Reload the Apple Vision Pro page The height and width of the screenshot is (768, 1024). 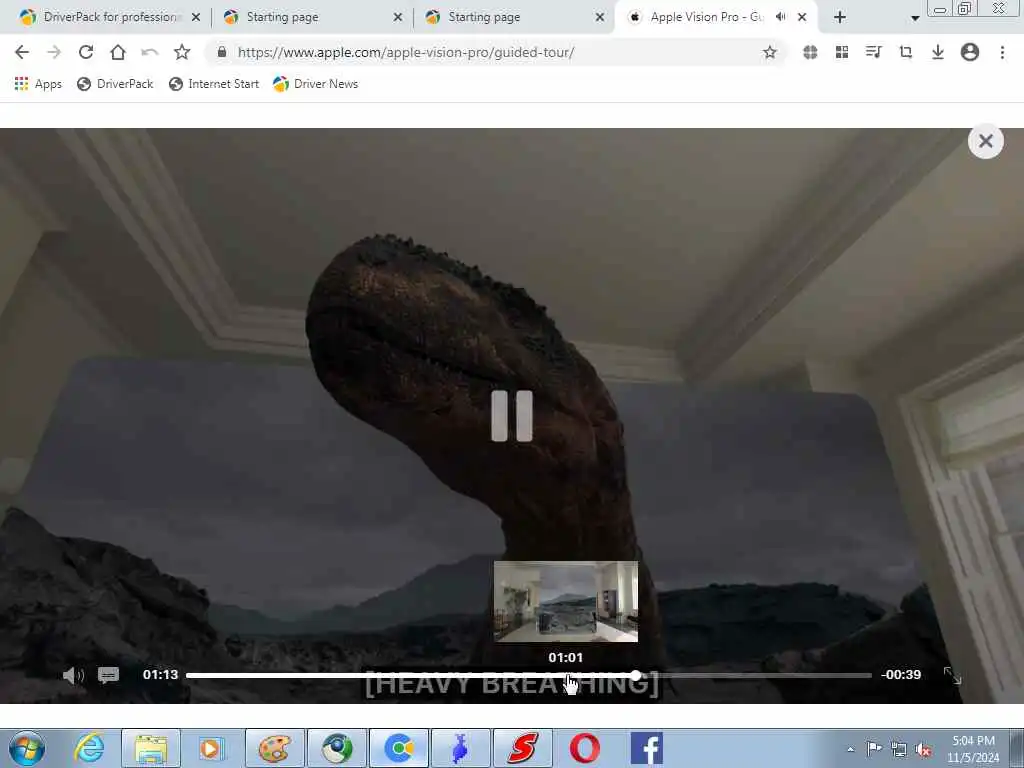86,52
